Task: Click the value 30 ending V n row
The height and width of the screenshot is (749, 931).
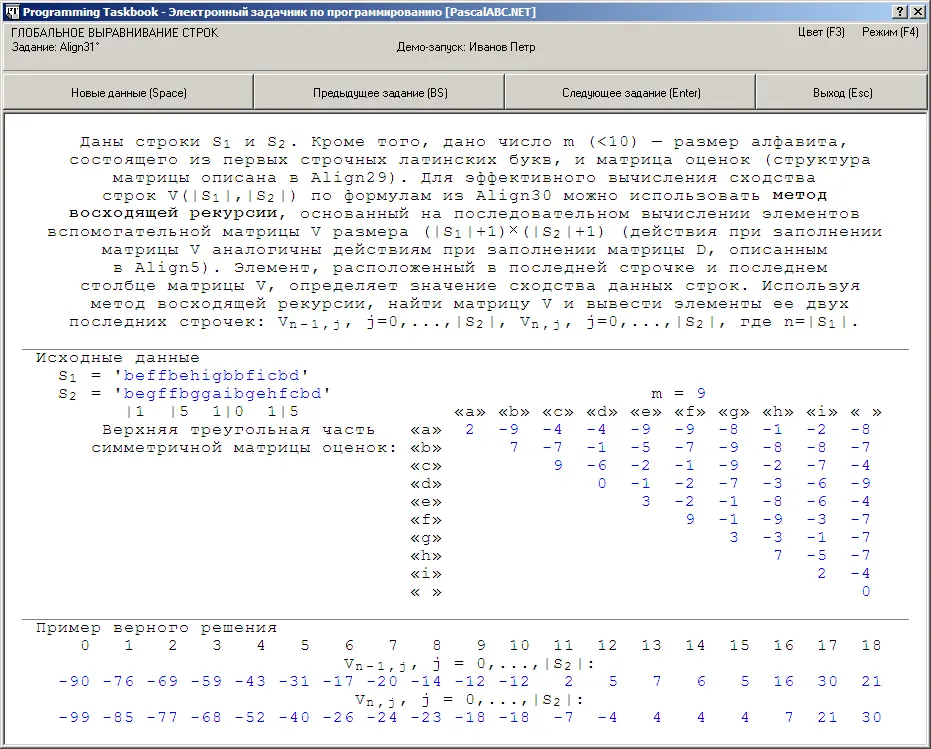Action: [872, 718]
